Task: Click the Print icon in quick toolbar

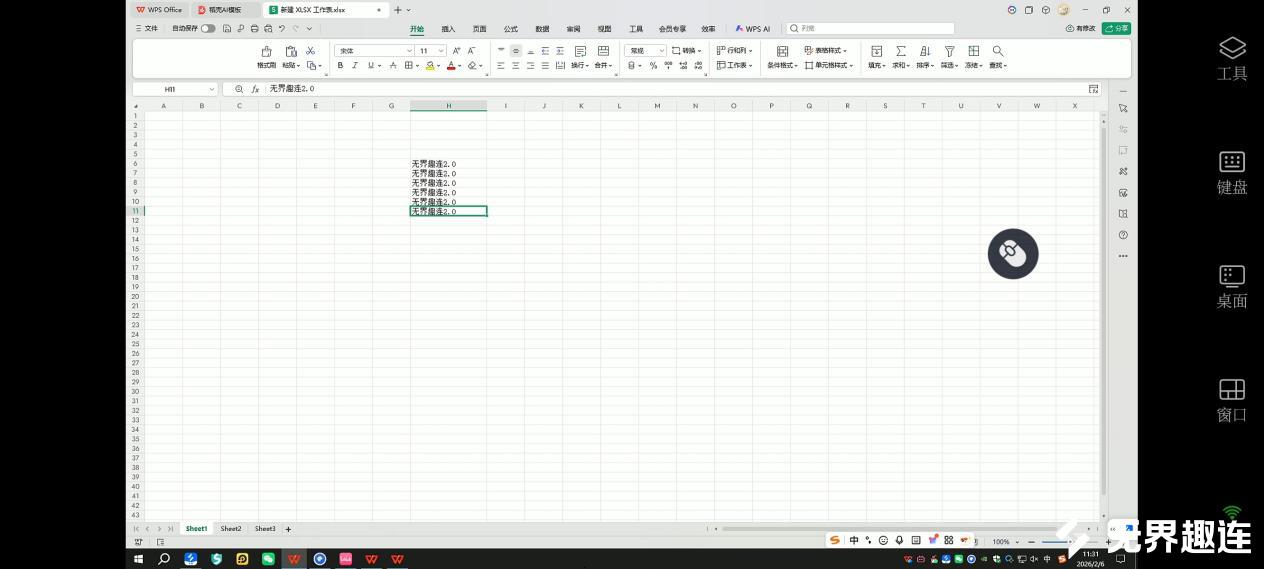Action: [255, 29]
